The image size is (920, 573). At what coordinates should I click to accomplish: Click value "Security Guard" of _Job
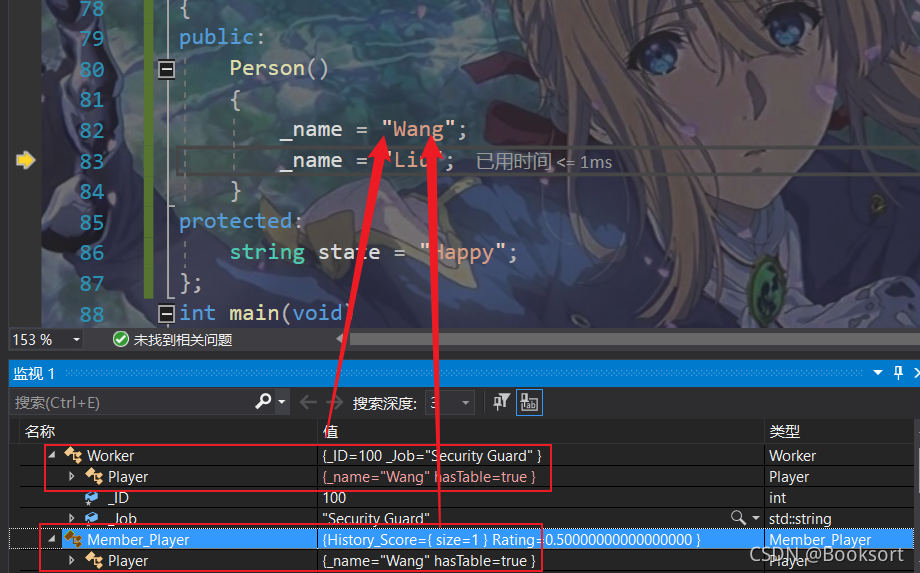click(376, 519)
